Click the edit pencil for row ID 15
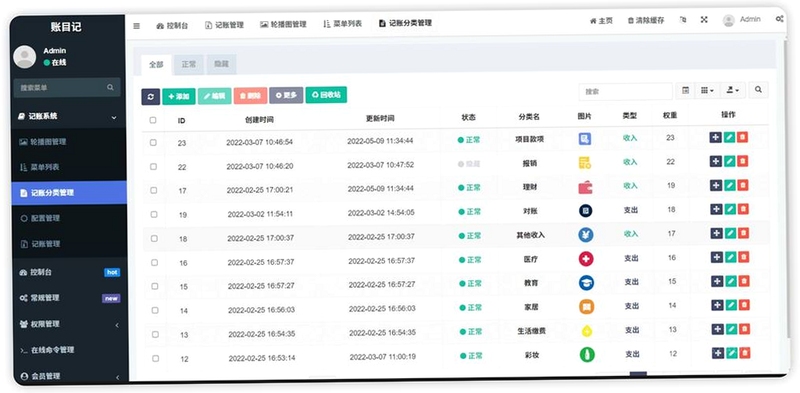 click(731, 281)
